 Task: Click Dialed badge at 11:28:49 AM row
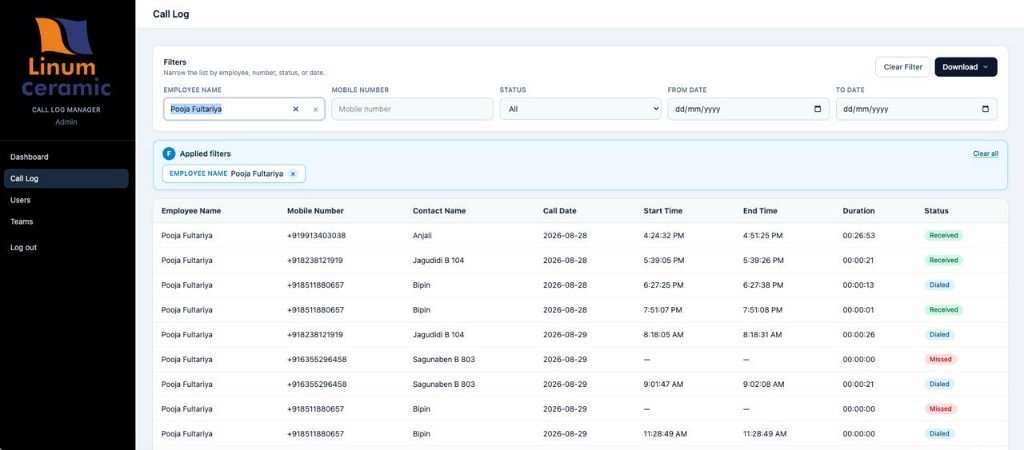(939, 434)
